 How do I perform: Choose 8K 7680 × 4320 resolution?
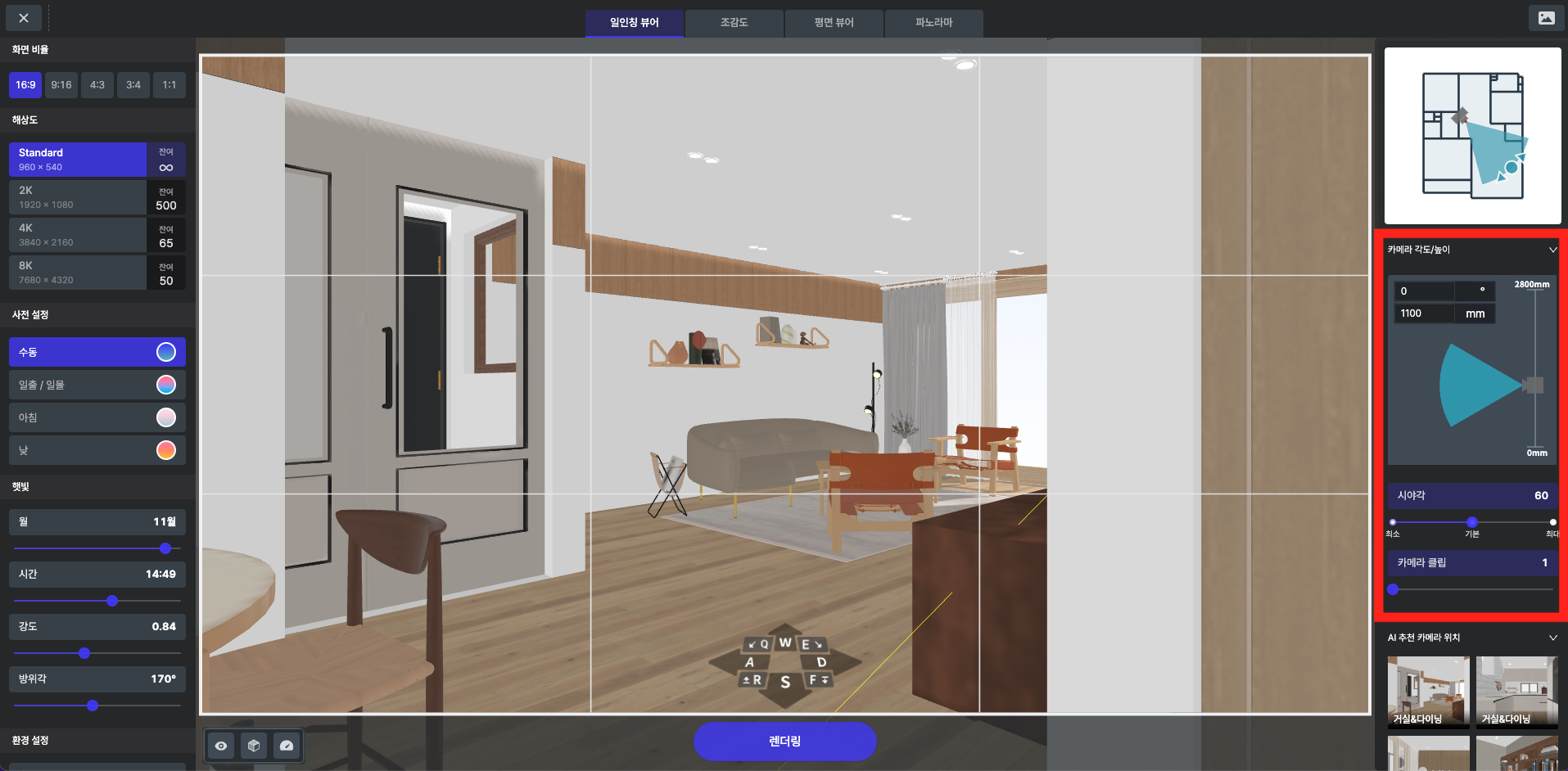coord(97,273)
